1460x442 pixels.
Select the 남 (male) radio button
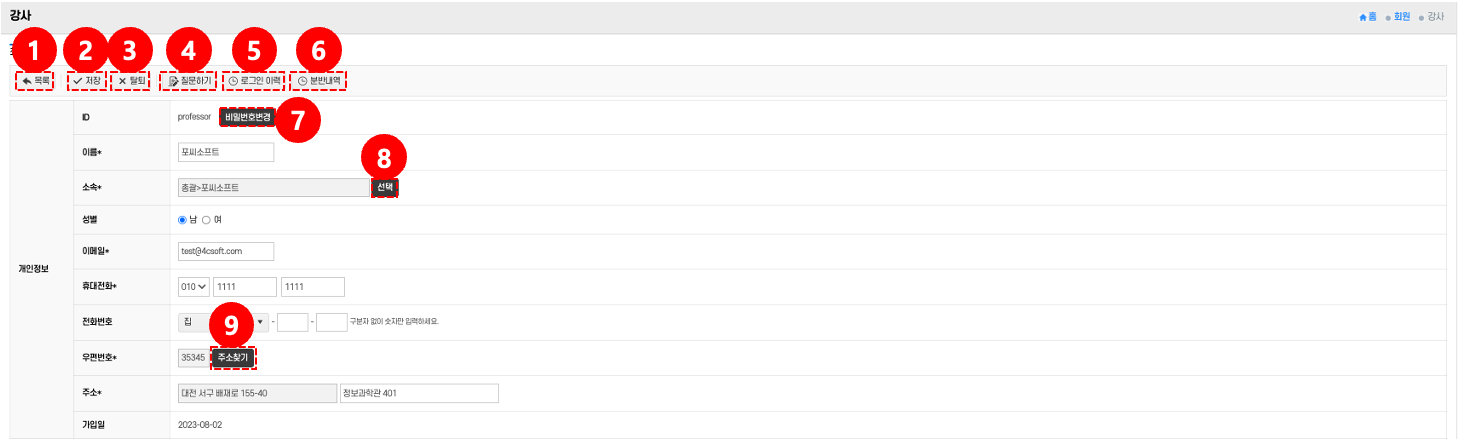coord(183,220)
